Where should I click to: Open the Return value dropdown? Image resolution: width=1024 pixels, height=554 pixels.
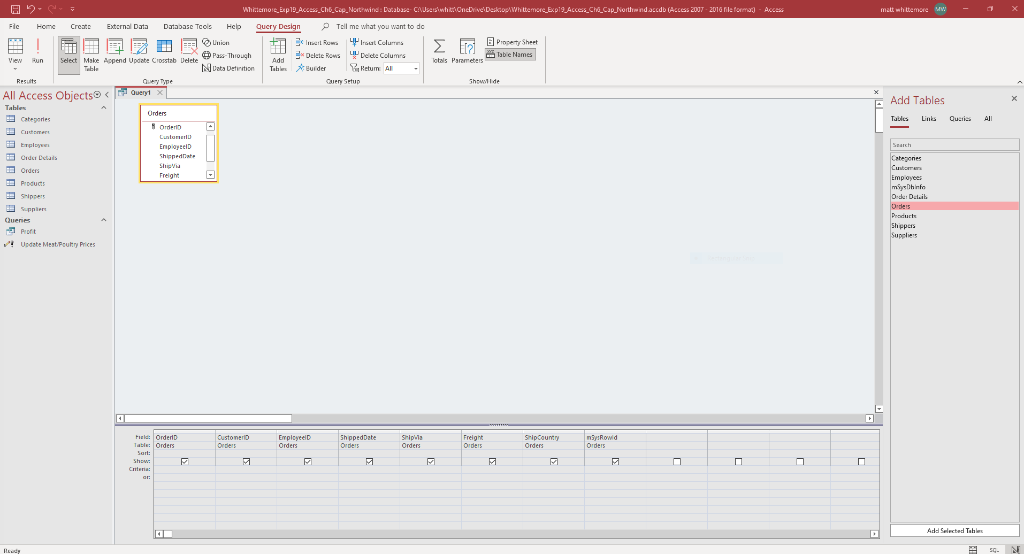tap(415, 69)
